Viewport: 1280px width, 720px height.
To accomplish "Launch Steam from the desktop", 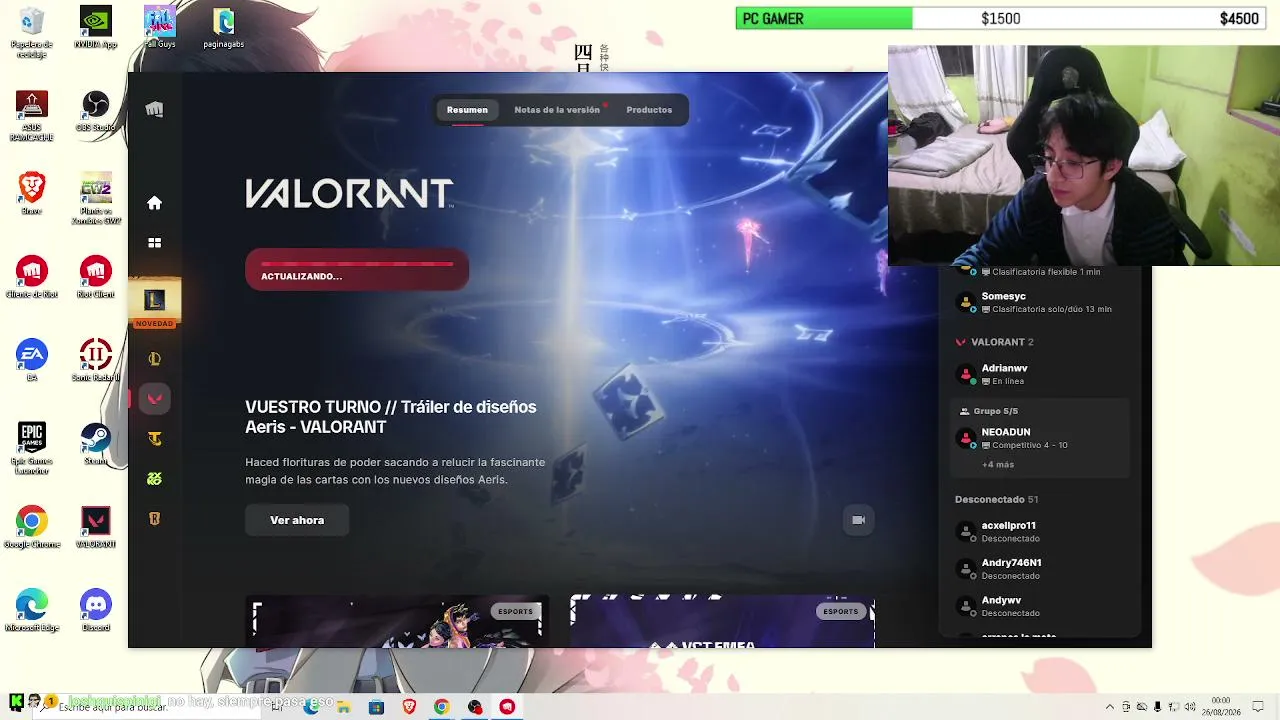I will coord(96,443).
